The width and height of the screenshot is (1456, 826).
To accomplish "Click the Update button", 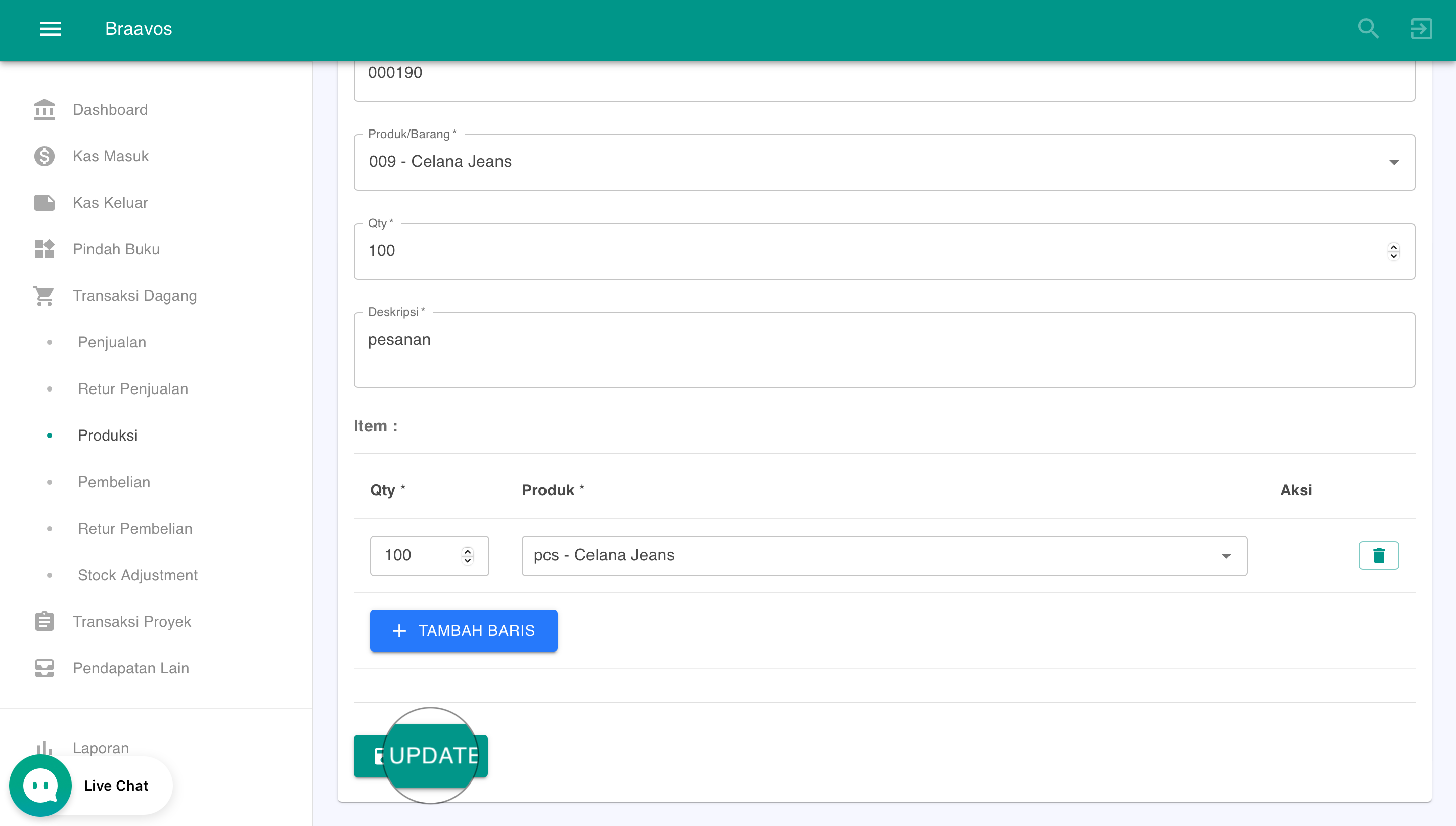I will click(421, 756).
